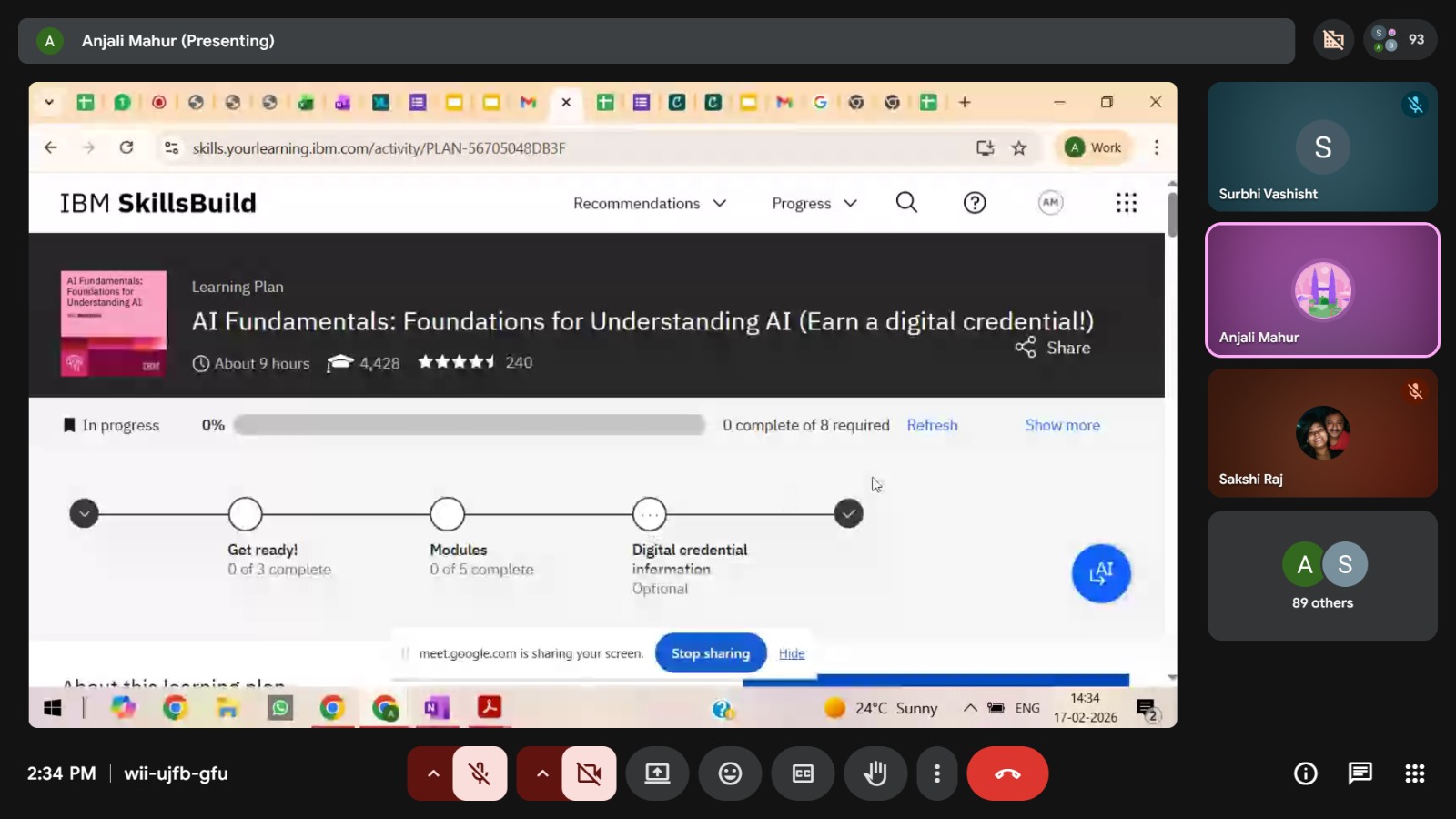1456x819 pixels.
Task: Click the Stop sharing button
Action: [x=710, y=653]
